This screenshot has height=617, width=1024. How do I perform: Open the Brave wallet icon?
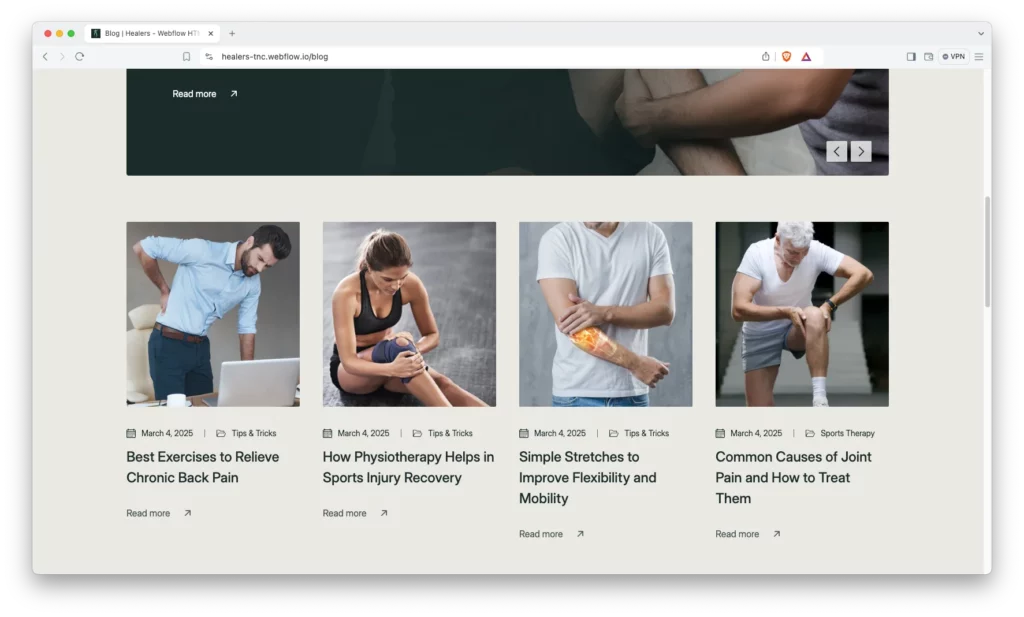928,57
